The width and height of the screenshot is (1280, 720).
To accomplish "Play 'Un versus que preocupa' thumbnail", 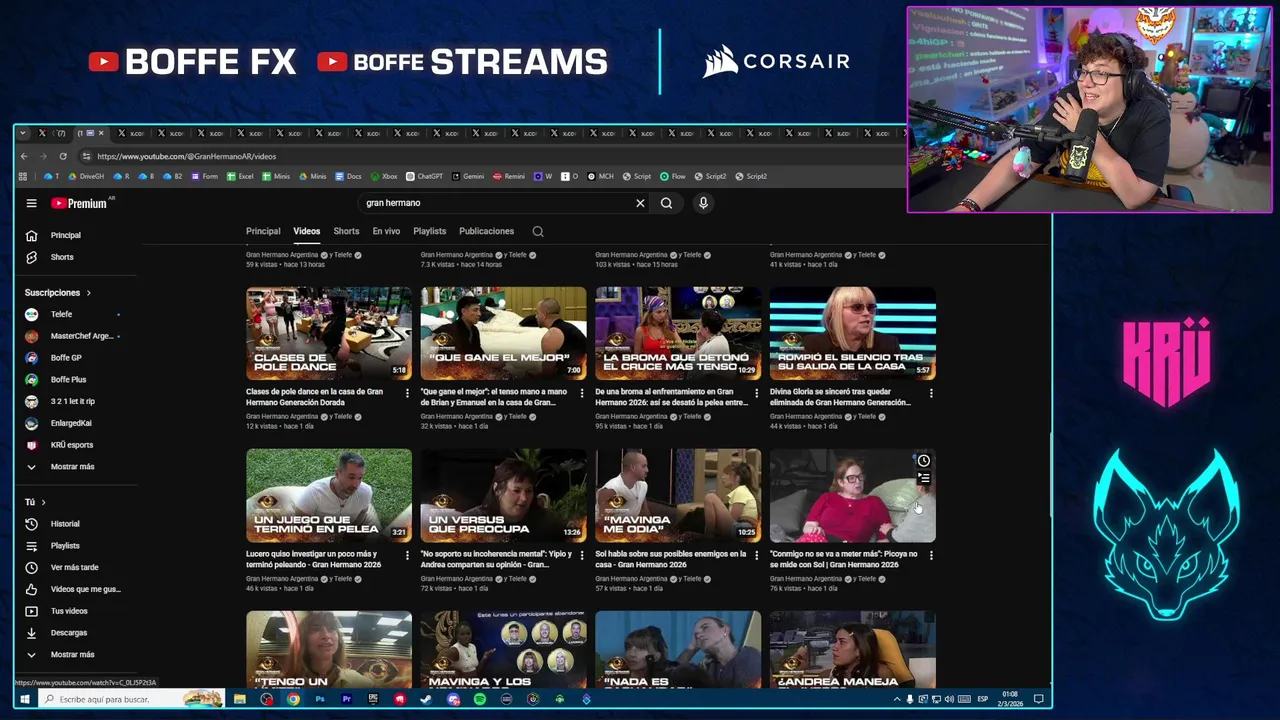I will pos(503,495).
